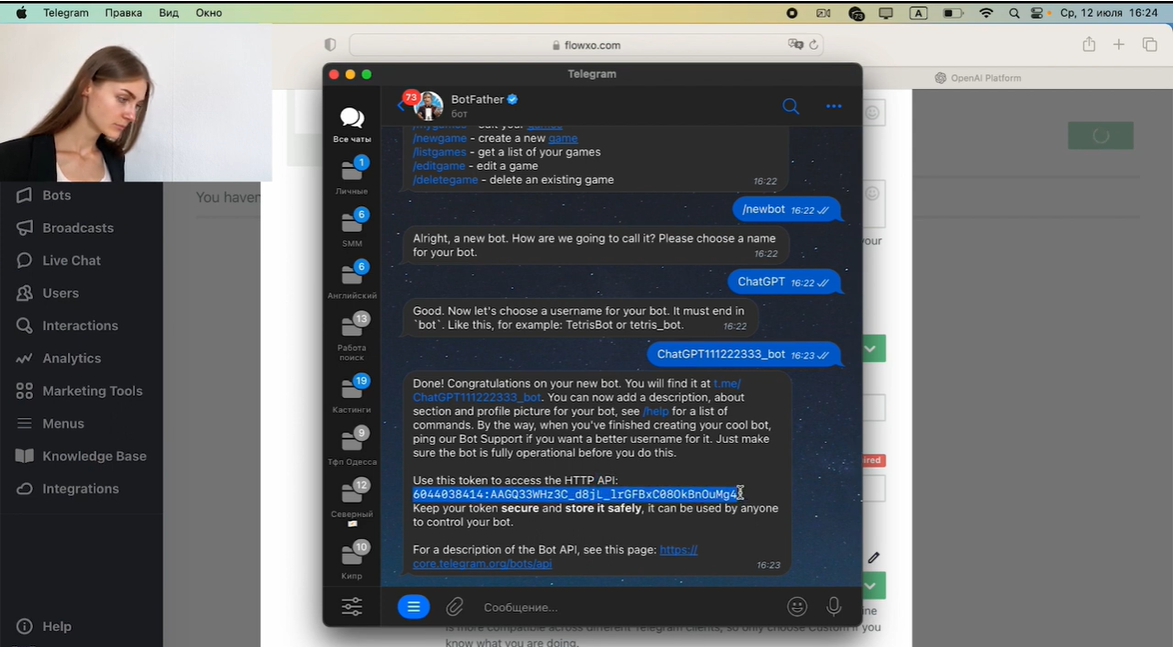Click the bot commands menu button
1175x647 pixels.
[x=413, y=606]
